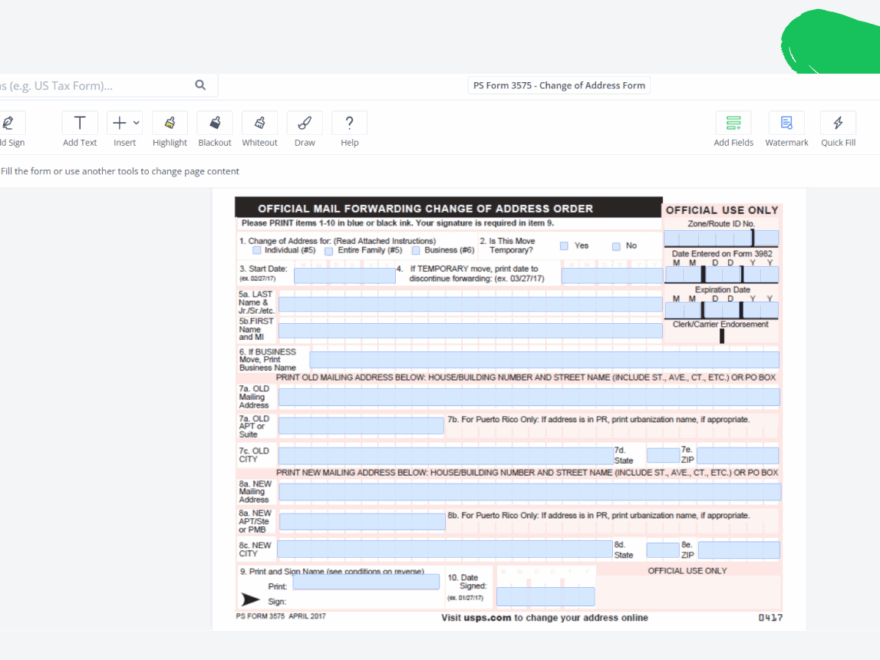Viewport: 880px width, 660px height.
Task: Click the Quick Fill lightning icon
Action: point(838,123)
